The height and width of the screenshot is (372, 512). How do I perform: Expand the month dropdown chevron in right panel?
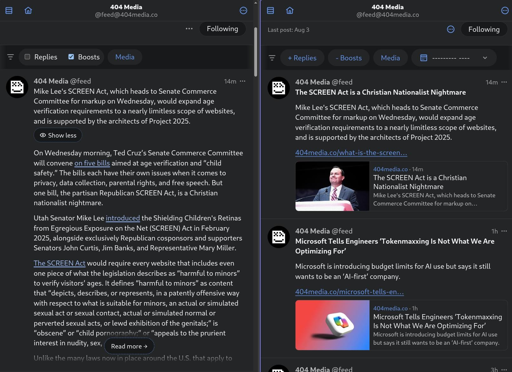click(485, 58)
